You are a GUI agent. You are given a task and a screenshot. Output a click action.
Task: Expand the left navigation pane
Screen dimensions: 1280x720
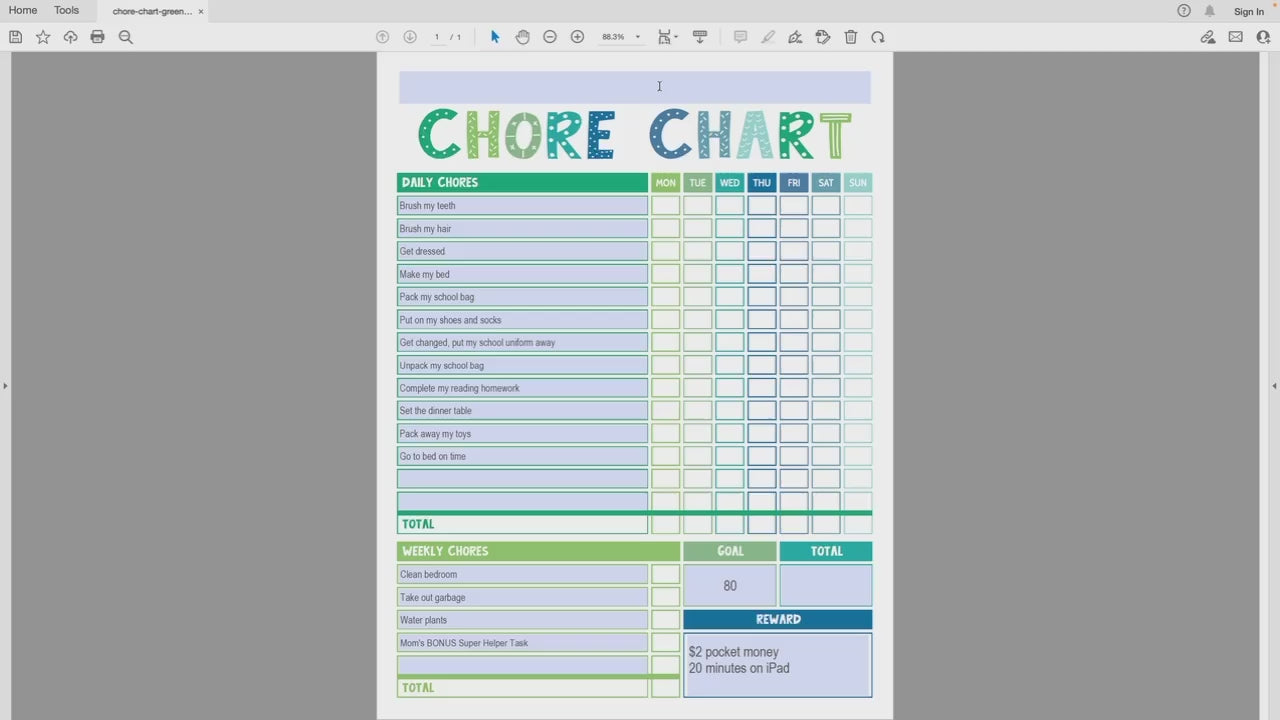coord(5,385)
